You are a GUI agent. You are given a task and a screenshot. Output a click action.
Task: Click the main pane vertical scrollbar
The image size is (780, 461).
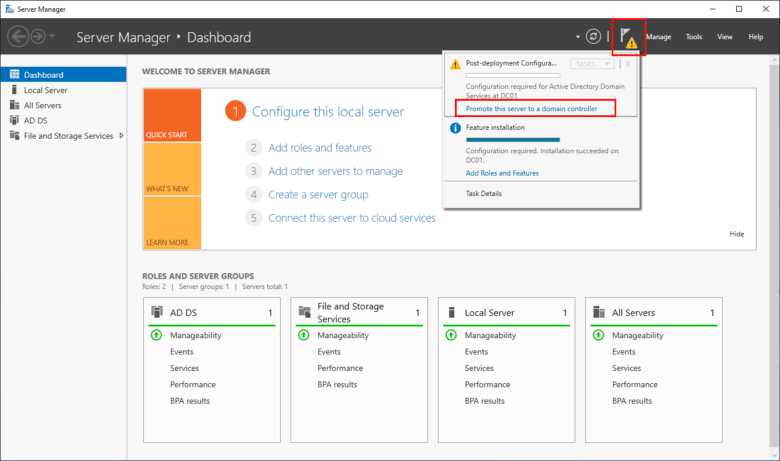click(x=775, y=258)
